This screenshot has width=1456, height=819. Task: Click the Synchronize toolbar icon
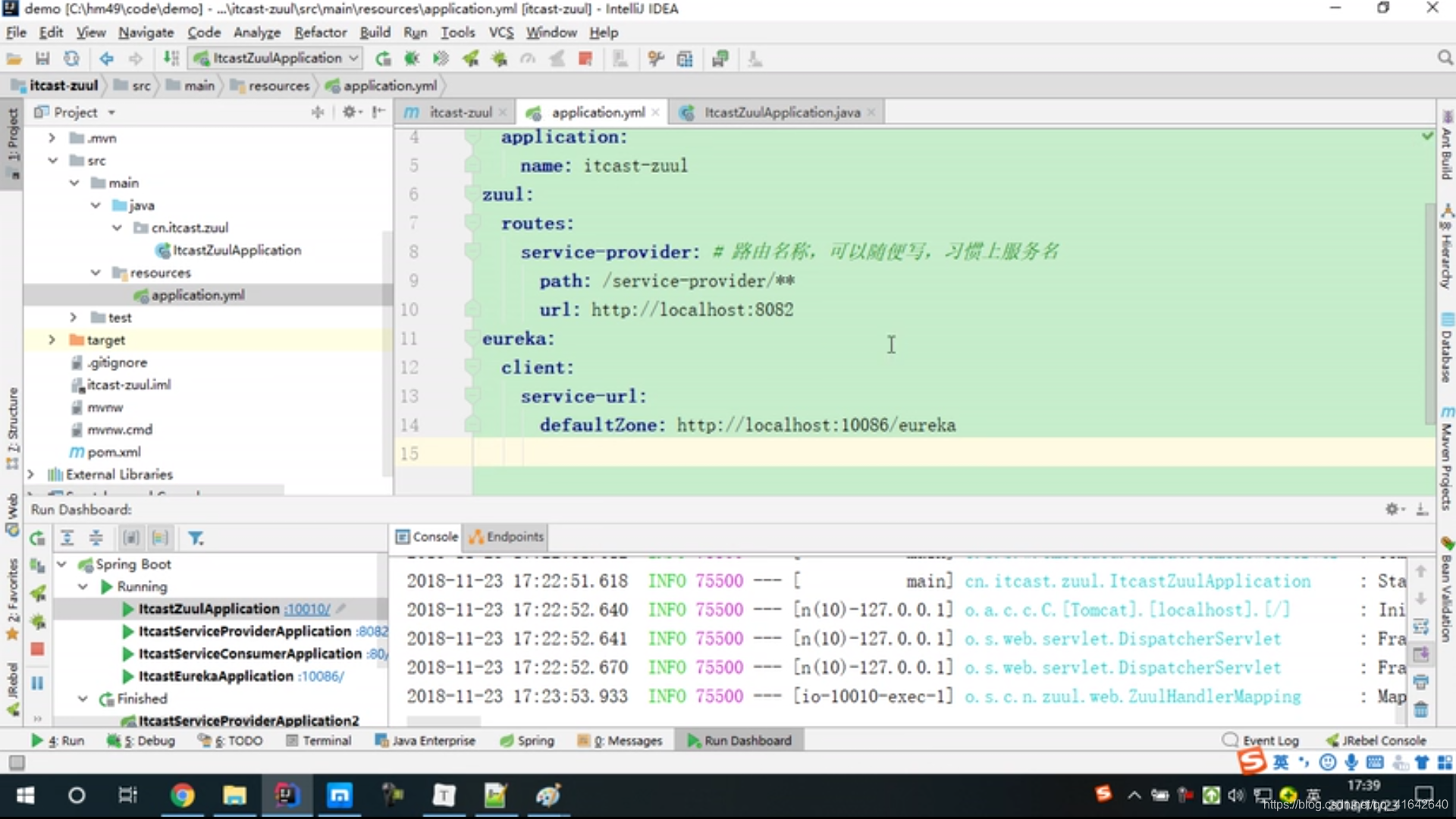(x=71, y=58)
